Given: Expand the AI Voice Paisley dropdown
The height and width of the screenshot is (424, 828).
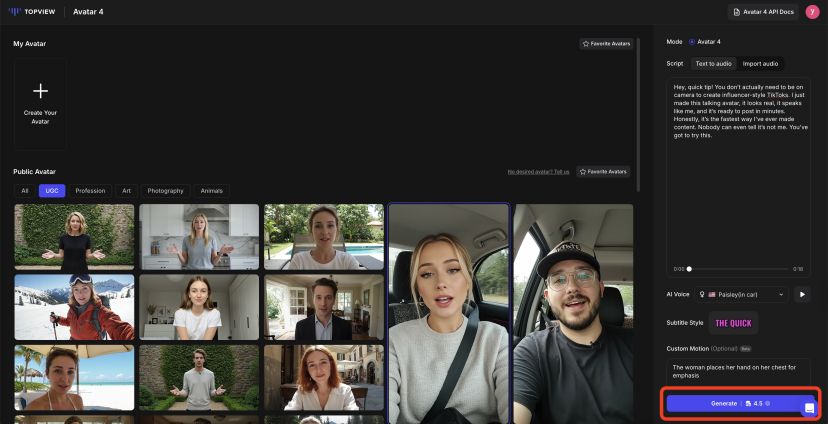Looking at the screenshot, I should coord(742,295).
